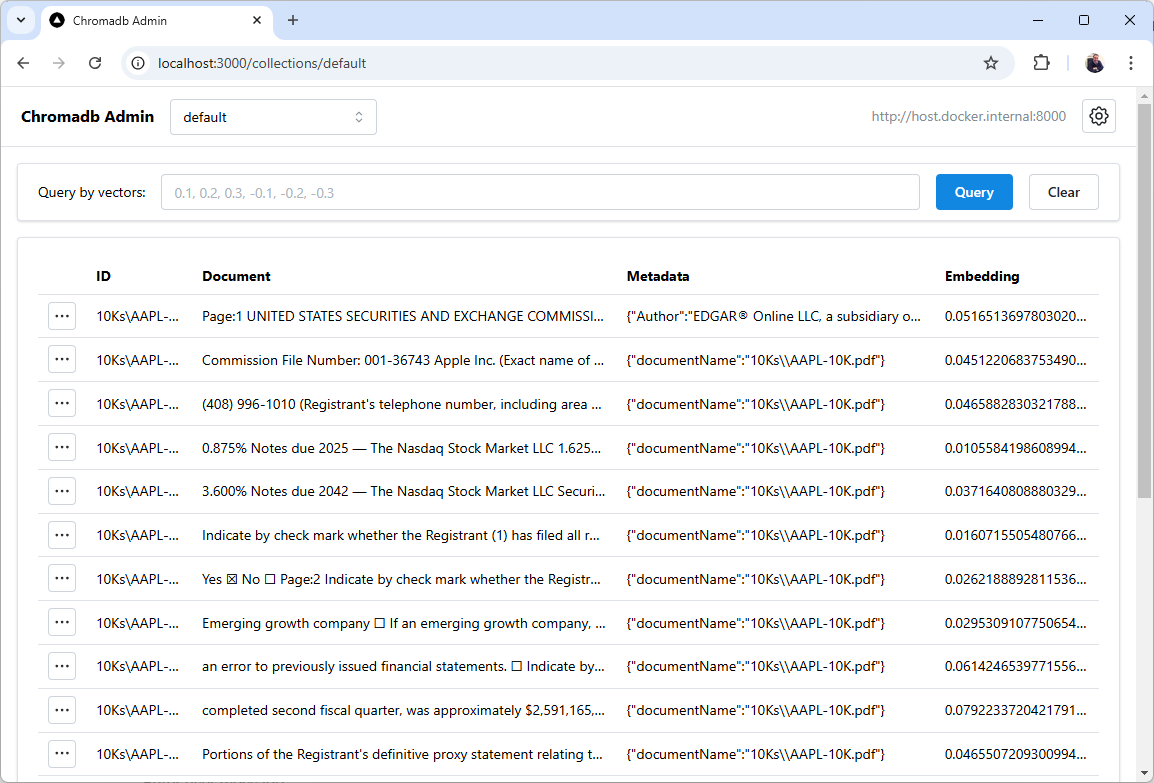View site information for localhost
Viewport: 1154px width, 783px height.
(138, 63)
